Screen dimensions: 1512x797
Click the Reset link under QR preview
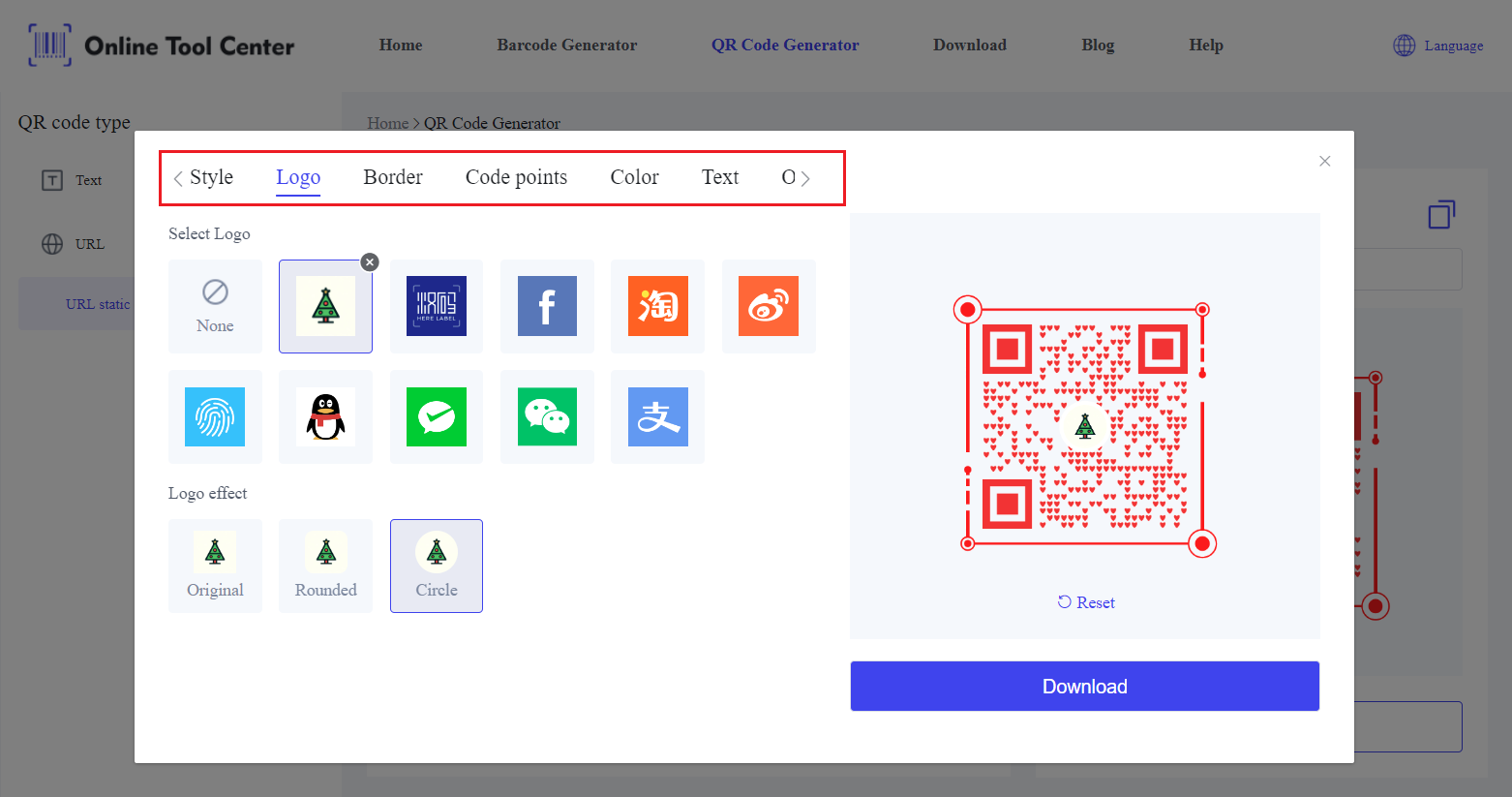pyautogui.click(x=1085, y=602)
